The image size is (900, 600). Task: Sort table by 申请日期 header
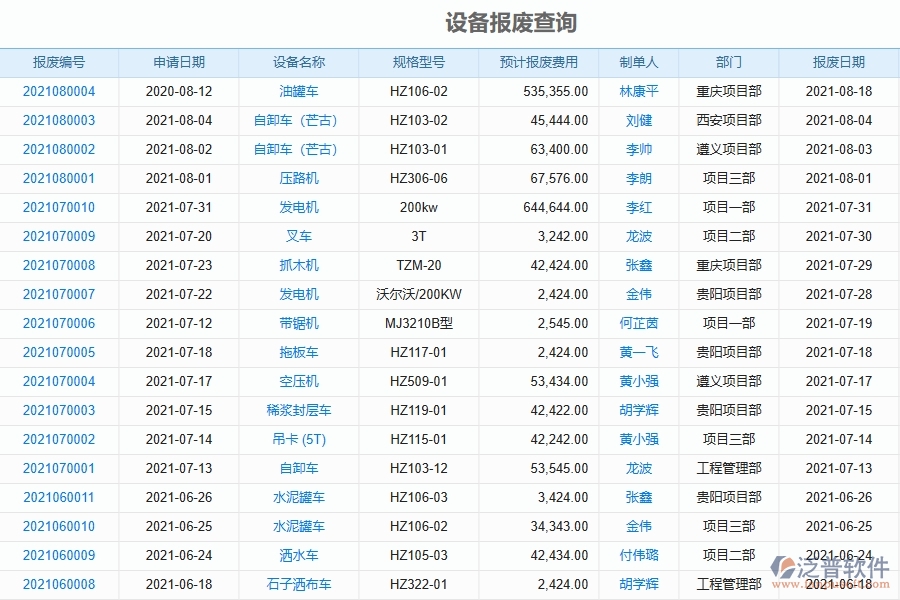click(x=178, y=62)
